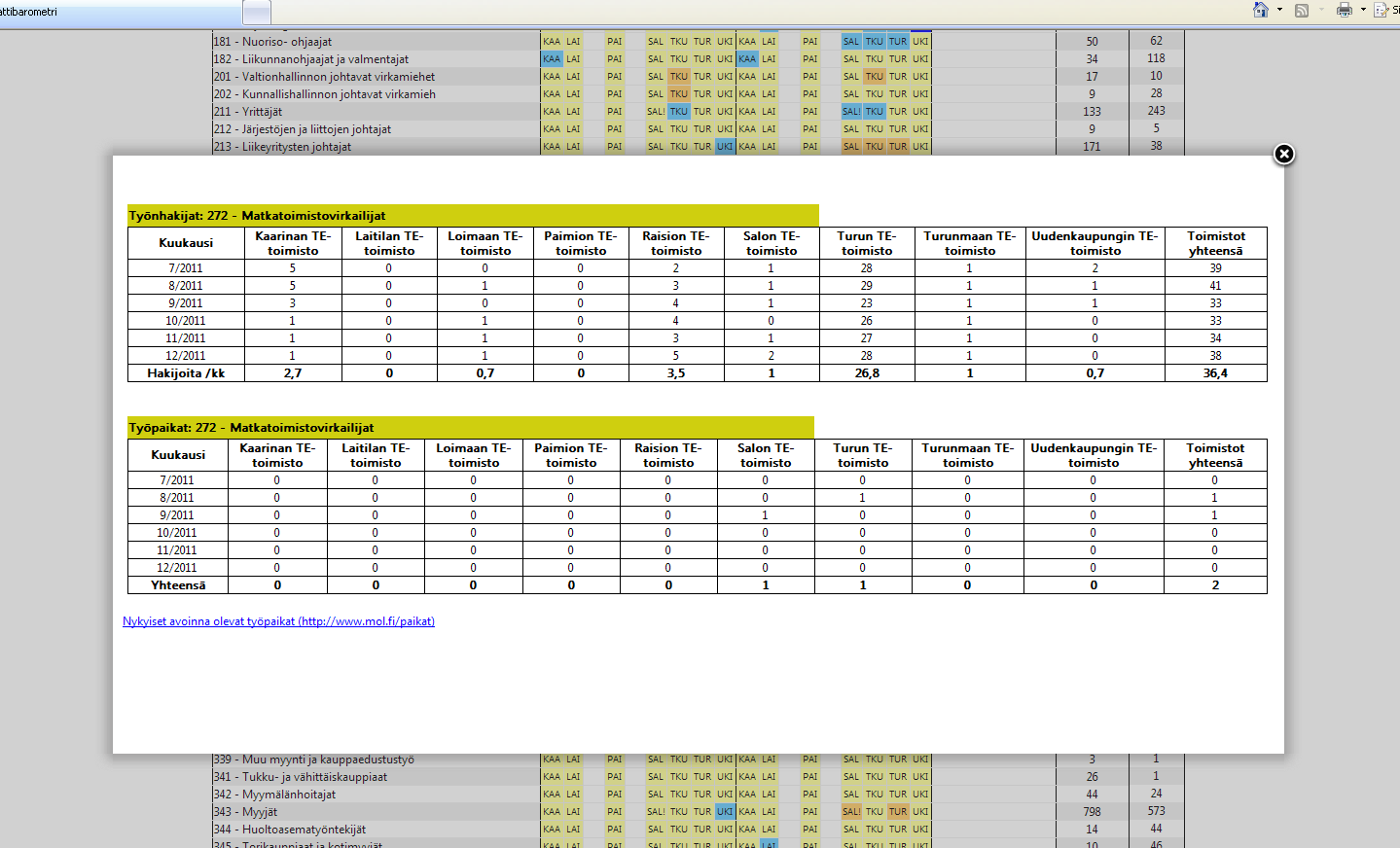Click Laitilan TE-toimisto header in the Työnhakijat table

tap(389, 243)
